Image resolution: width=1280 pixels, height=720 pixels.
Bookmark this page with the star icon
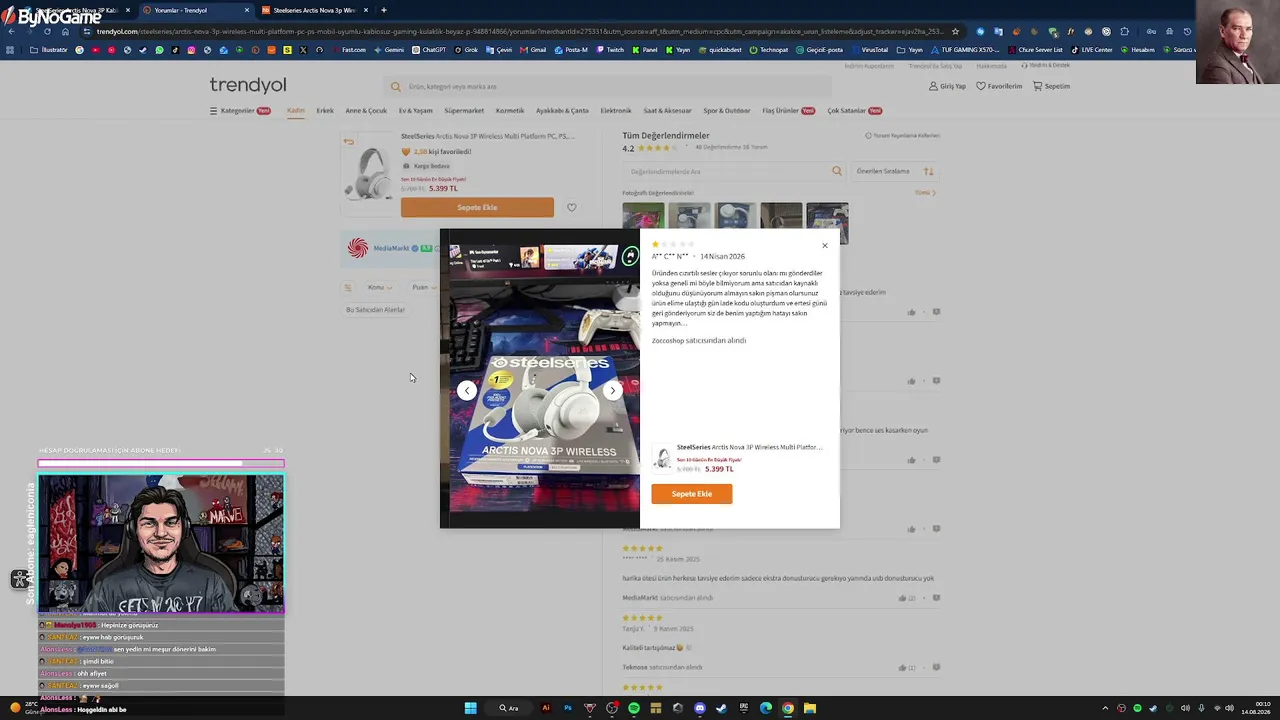(x=955, y=31)
